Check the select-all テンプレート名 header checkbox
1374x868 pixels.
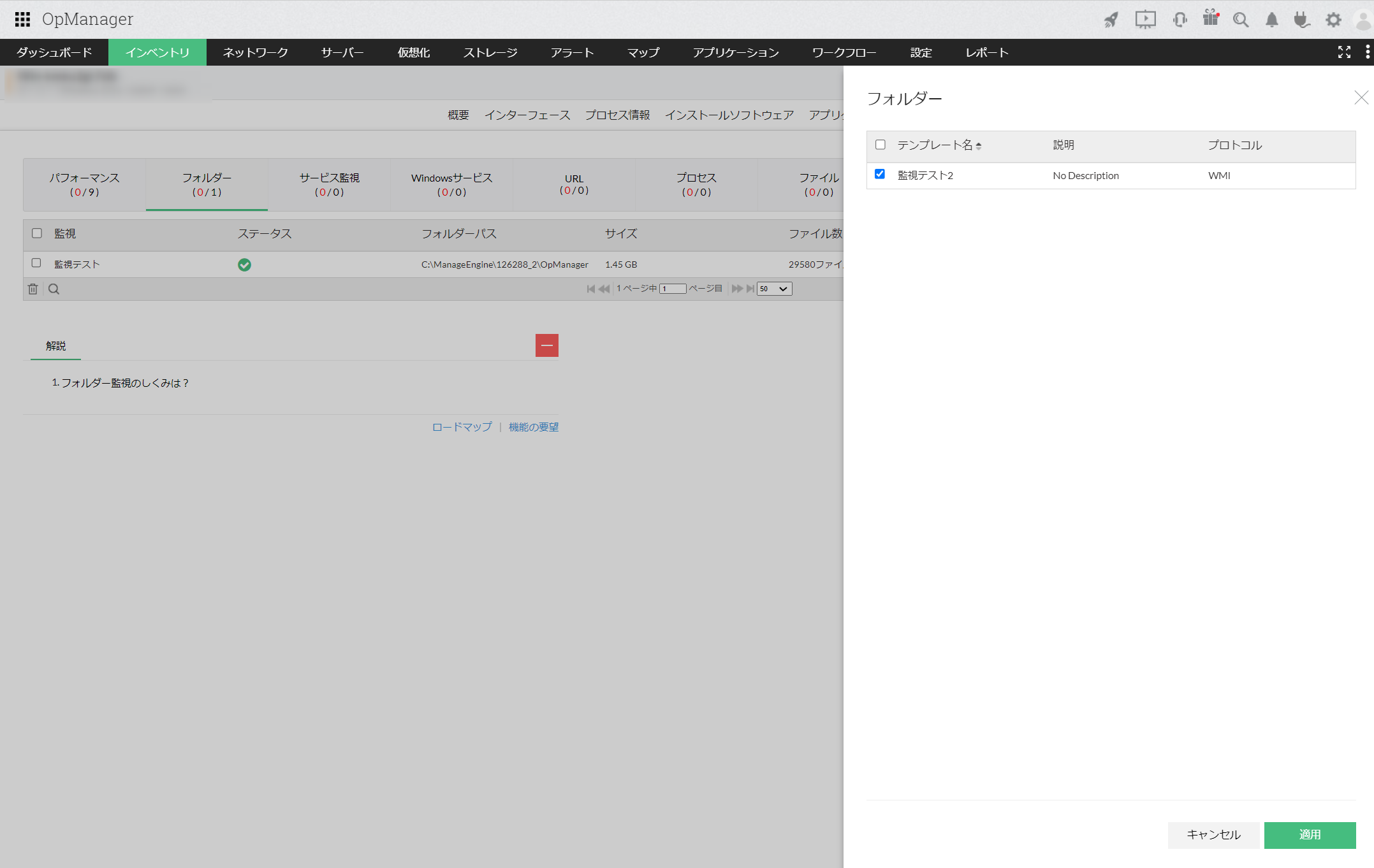[881, 145]
